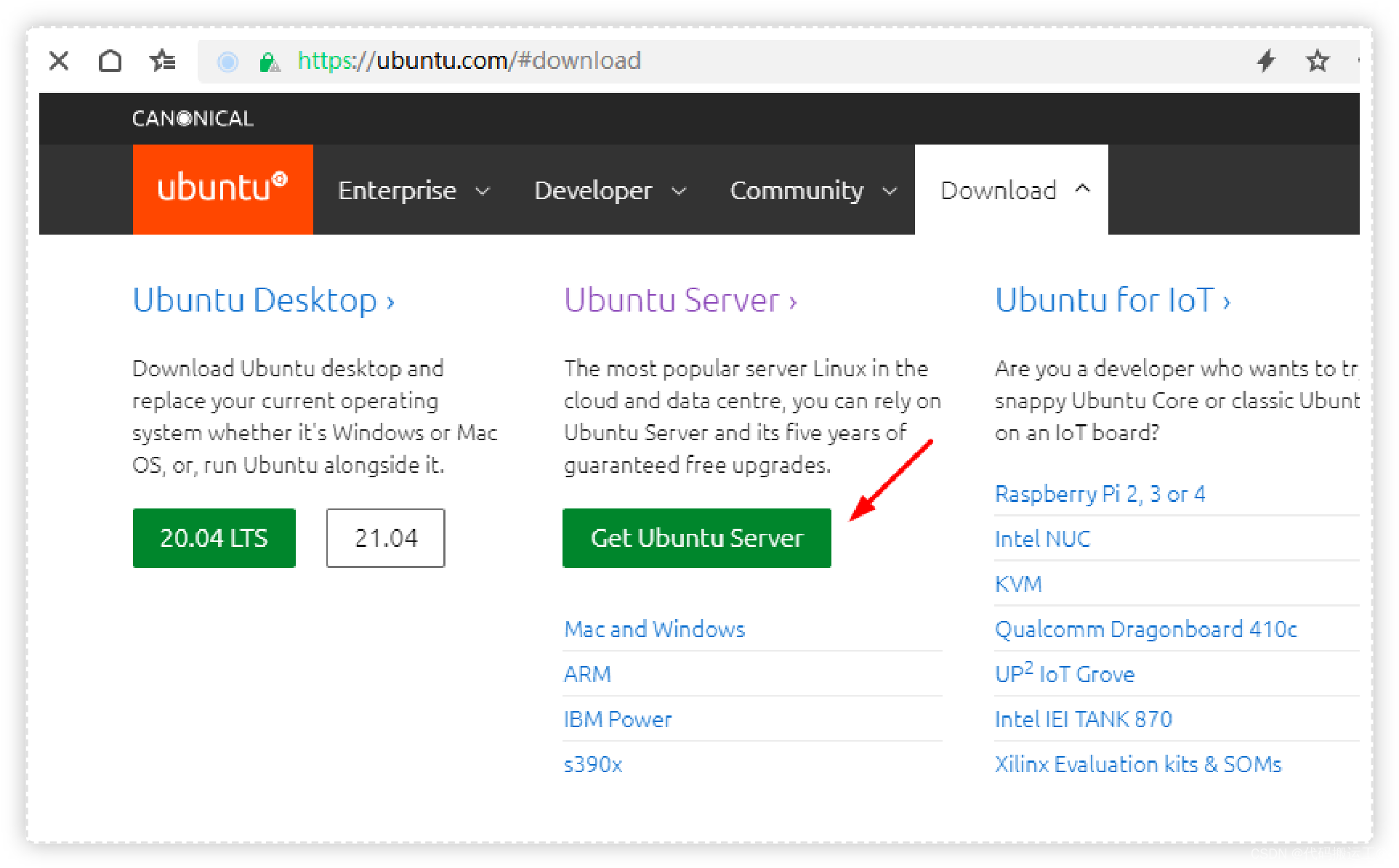Click the orange Ubuntu logo
This screenshot has width=1399, height=868.
tap(222, 189)
